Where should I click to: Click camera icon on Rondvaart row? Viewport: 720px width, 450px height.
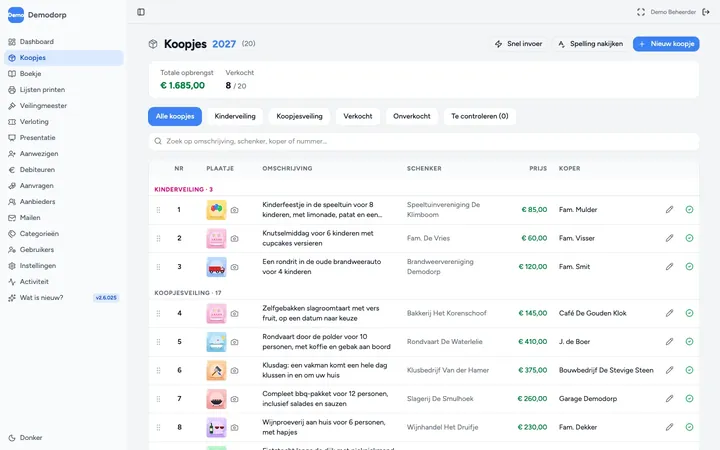pyautogui.click(x=235, y=342)
